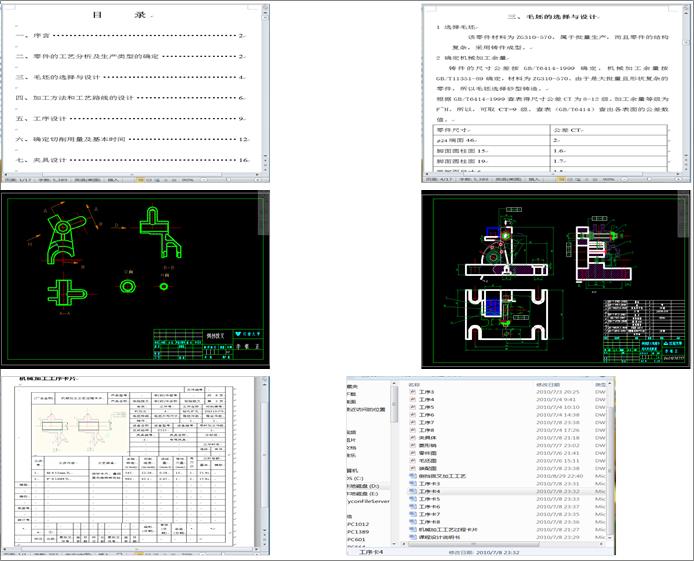Click the 工序卡6 Word document icon
The image size is (694, 561).
click(413, 507)
